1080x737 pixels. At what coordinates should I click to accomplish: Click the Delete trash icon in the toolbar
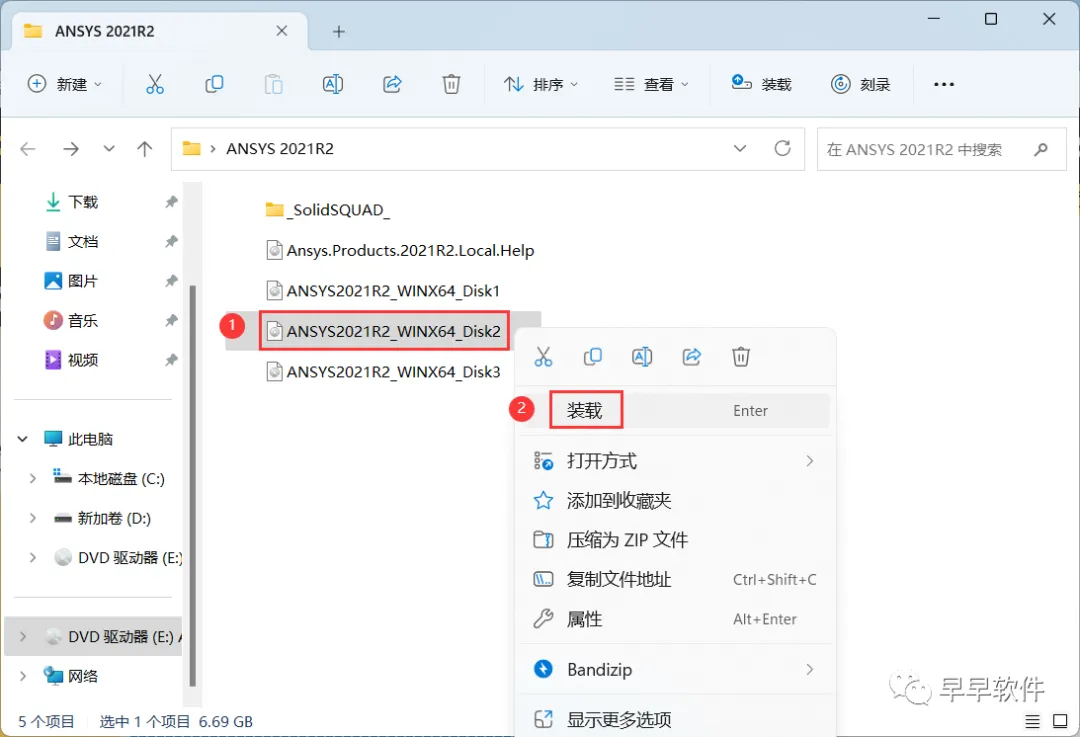tap(451, 84)
